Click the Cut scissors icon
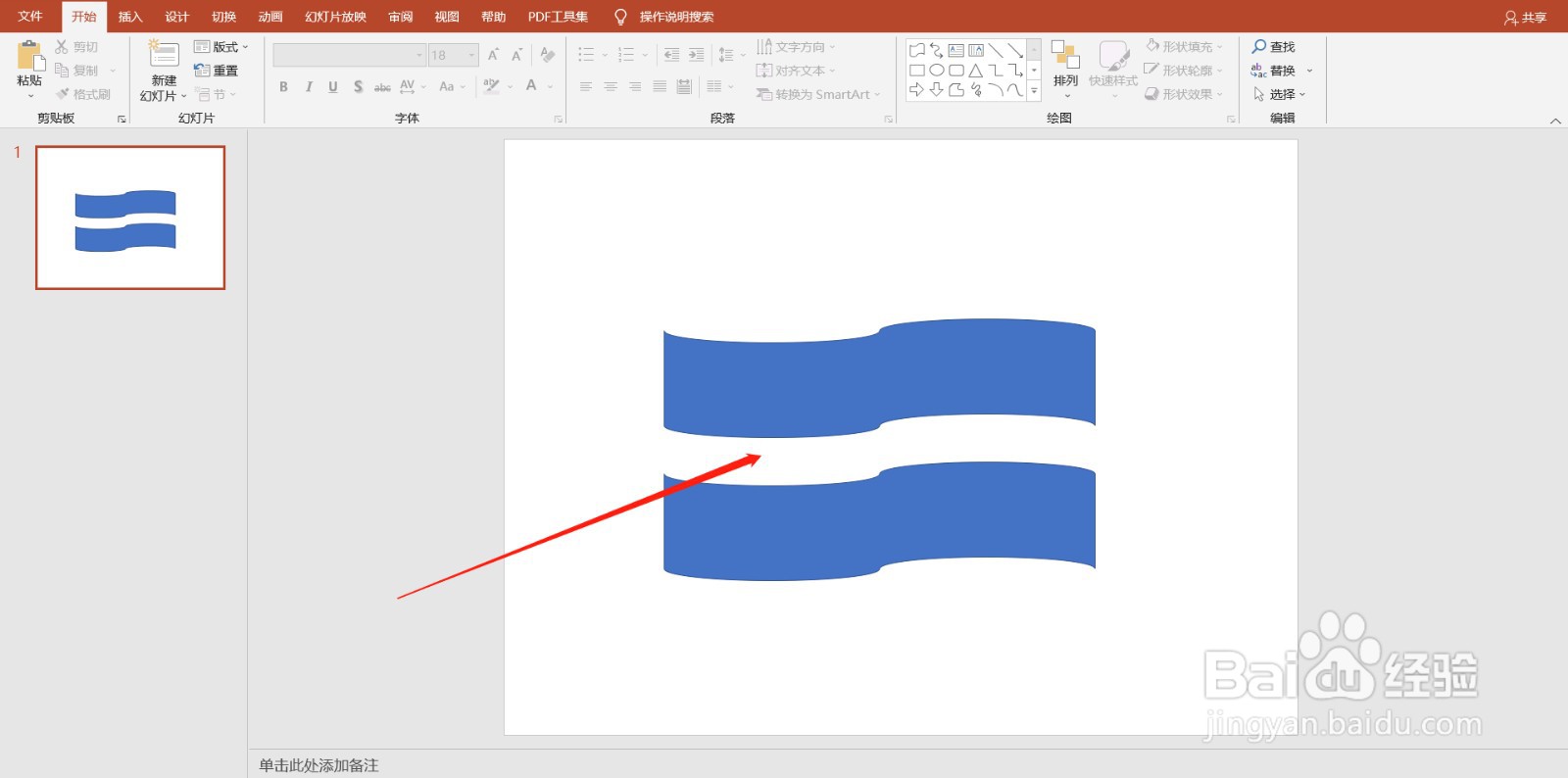This screenshot has height=778, width=1568. tap(62, 47)
